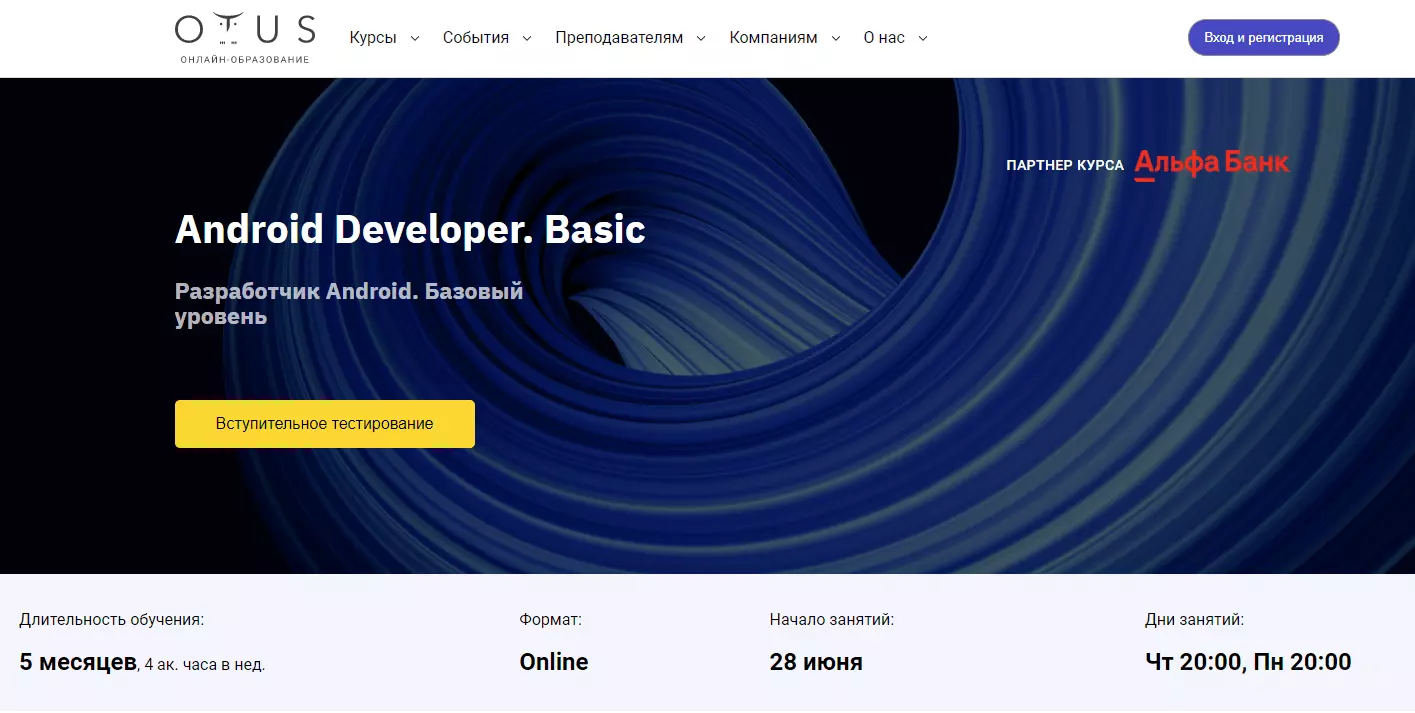Open the OTUS logo home link

[245, 38]
